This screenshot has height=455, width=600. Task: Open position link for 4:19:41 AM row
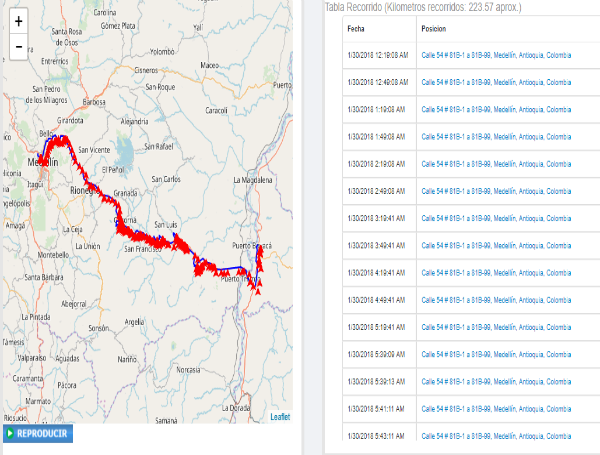pyautogui.click(x=496, y=271)
